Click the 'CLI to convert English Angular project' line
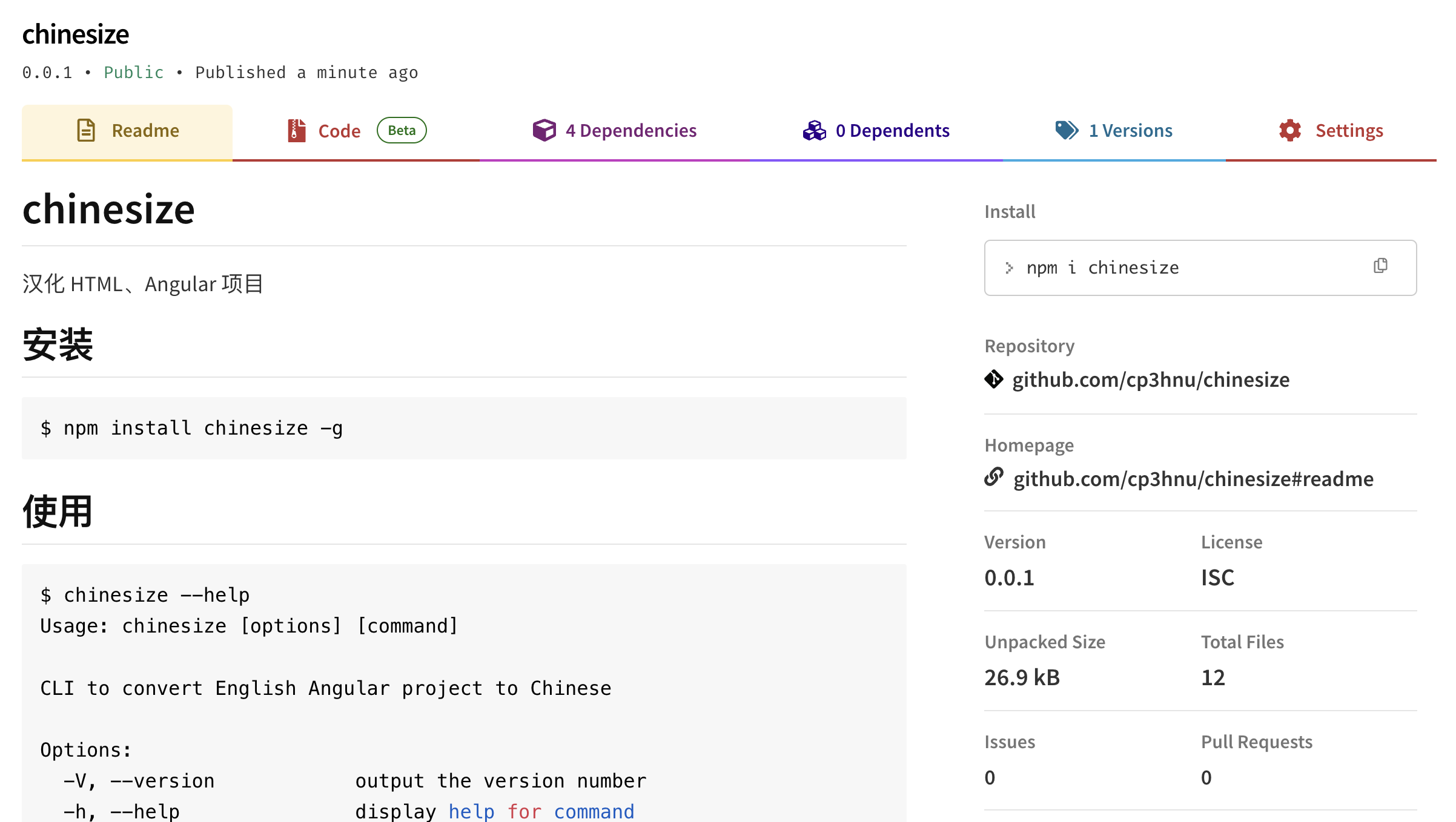 [326, 688]
